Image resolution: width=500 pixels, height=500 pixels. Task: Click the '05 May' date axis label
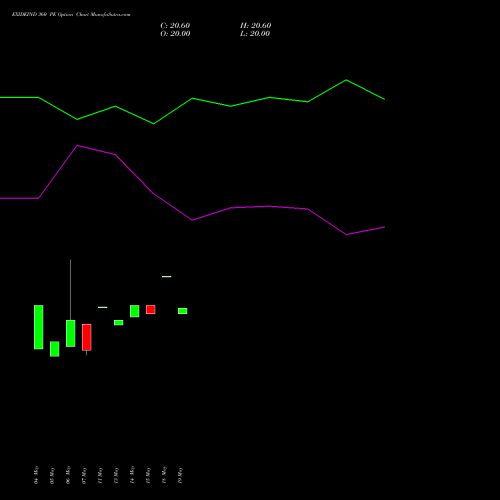pyautogui.click(x=52, y=475)
